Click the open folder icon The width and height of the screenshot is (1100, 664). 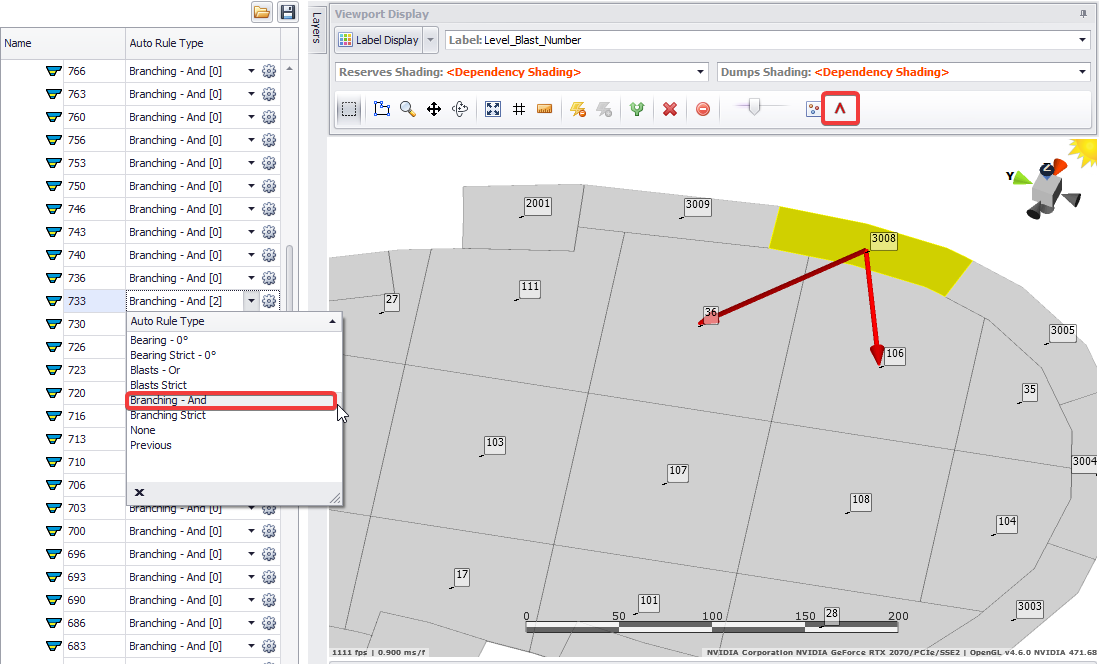pos(262,12)
